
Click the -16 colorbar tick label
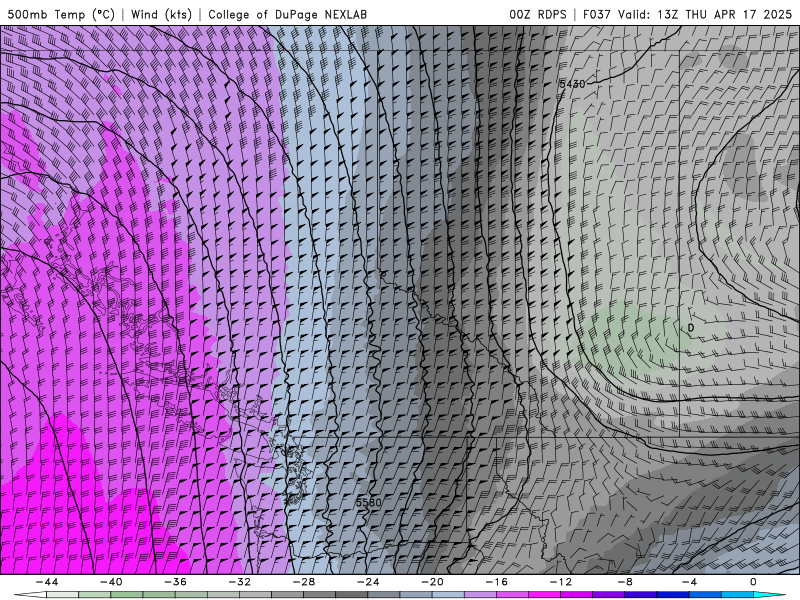pos(497,582)
